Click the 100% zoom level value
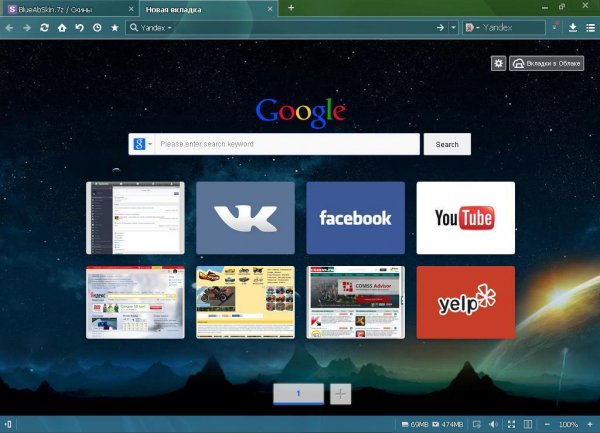 [x=568, y=424]
